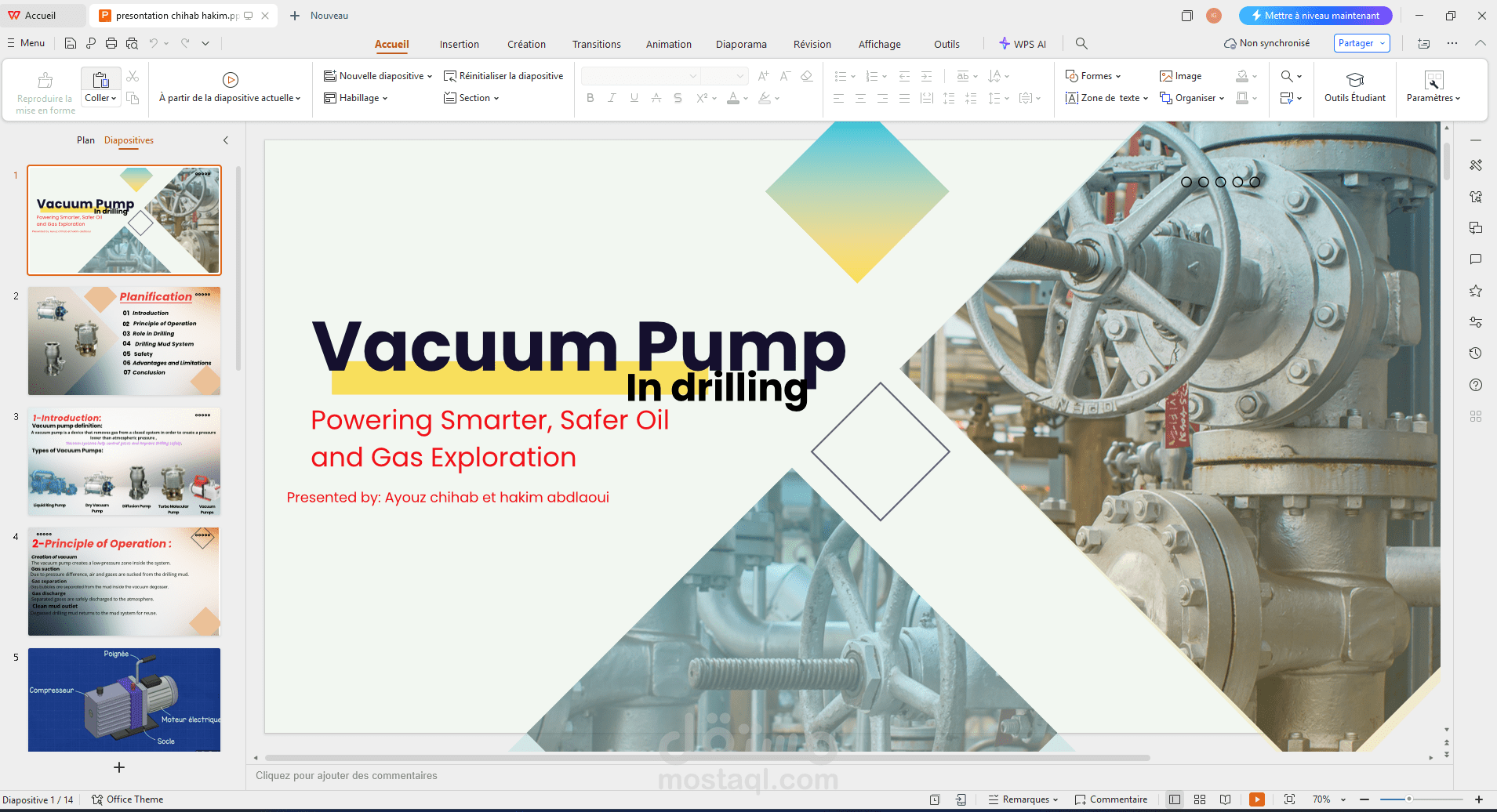Justify the paragraph text
The width and height of the screenshot is (1497, 812).
pos(905,98)
